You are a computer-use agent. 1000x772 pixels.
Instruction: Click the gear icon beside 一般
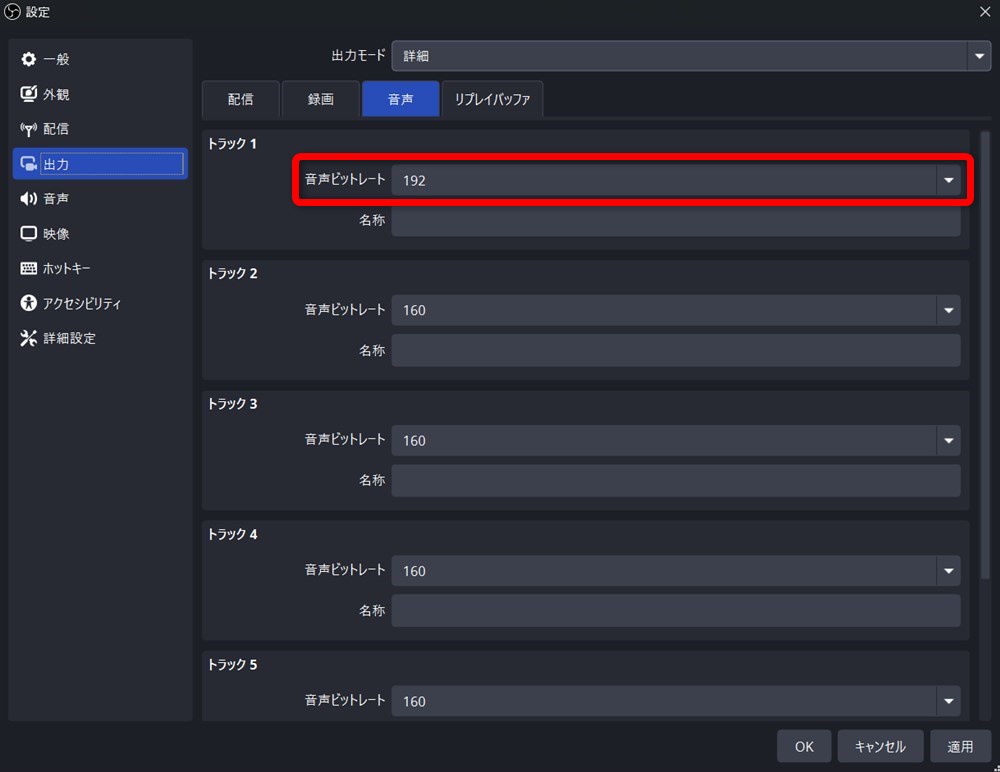pyautogui.click(x=29, y=59)
